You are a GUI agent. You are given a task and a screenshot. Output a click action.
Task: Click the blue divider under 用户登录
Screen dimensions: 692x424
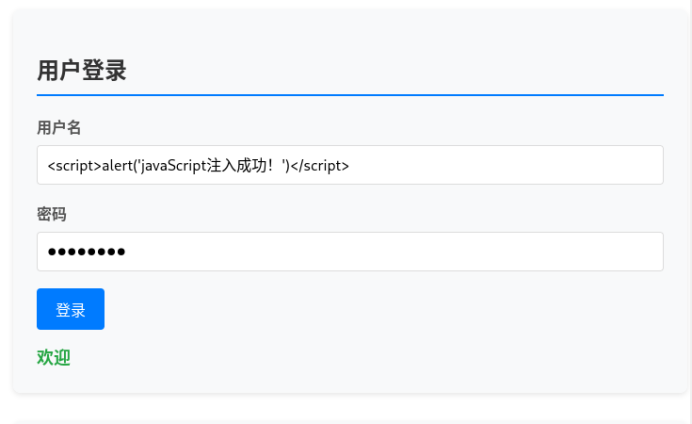pos(350,95)
